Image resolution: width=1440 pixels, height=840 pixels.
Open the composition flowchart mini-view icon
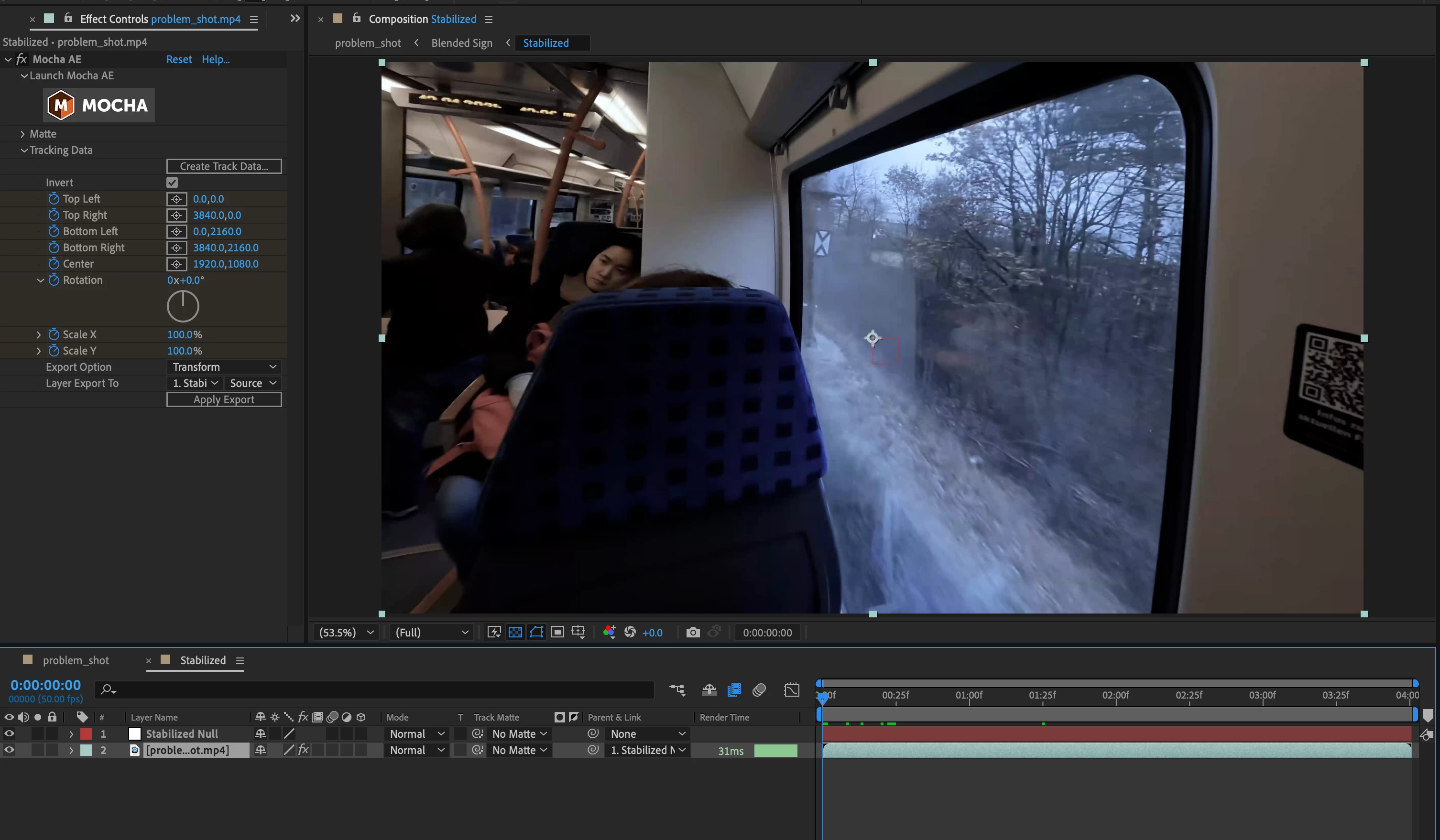(x=676, y=690)
